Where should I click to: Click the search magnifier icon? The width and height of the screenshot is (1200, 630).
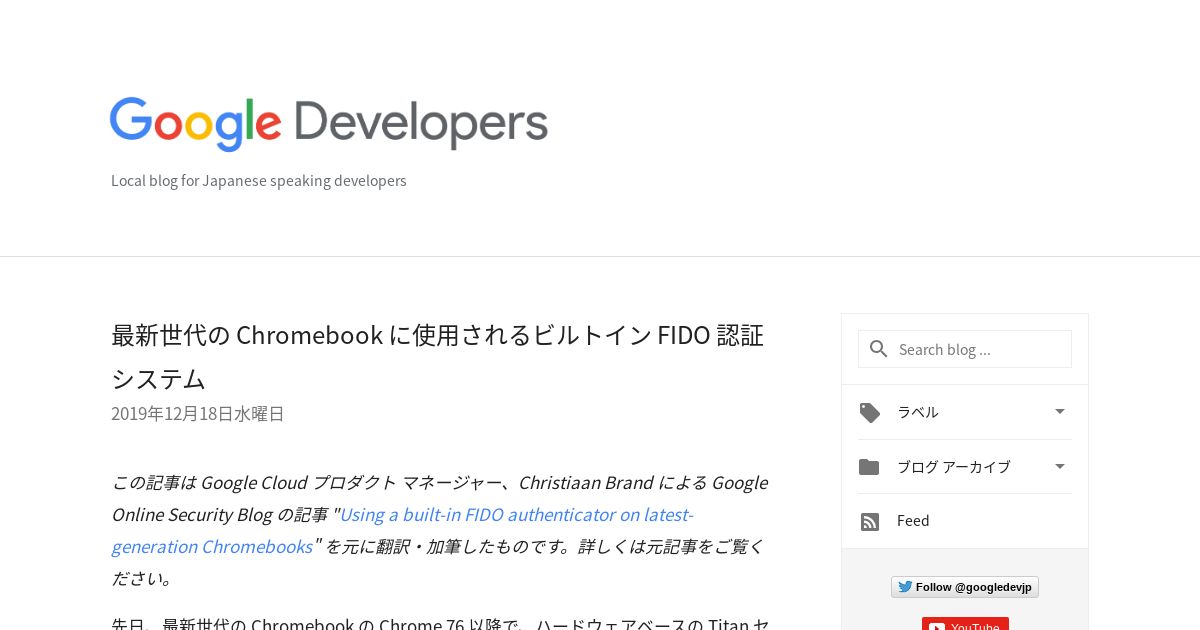[879, 349]
